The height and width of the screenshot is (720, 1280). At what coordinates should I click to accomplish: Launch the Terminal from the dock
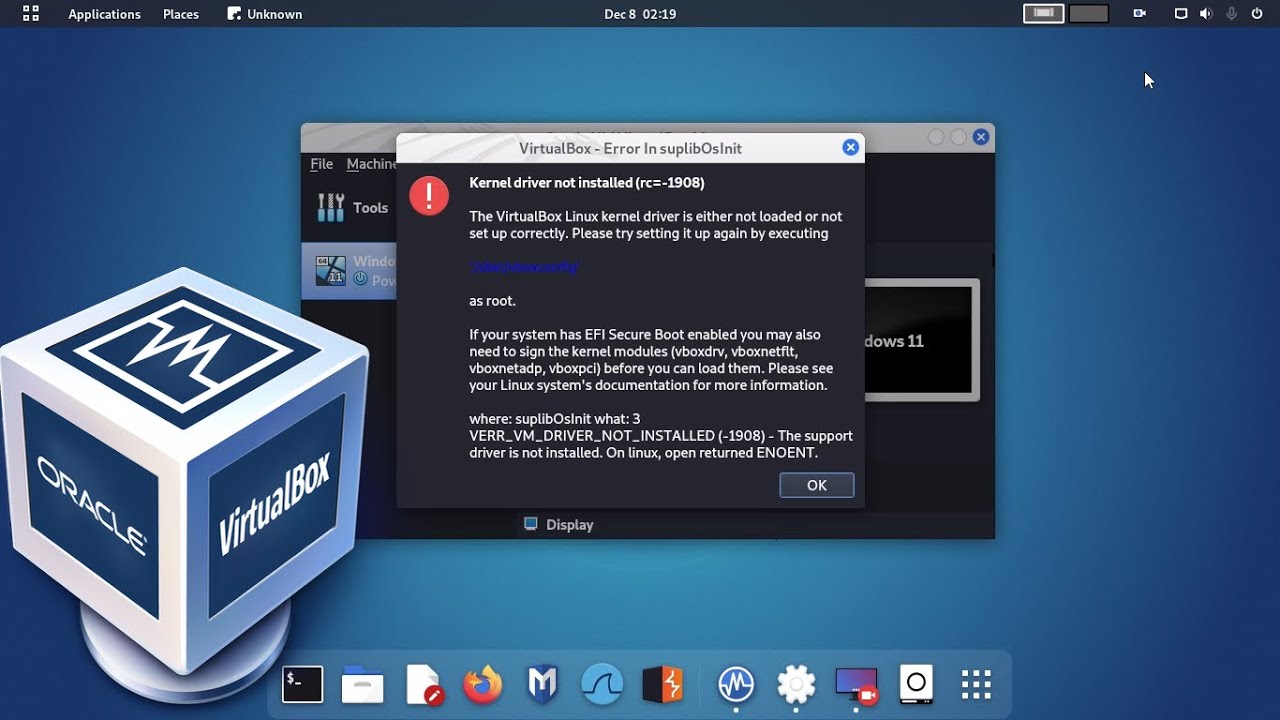pyautogui.click(x=303, y=684)
